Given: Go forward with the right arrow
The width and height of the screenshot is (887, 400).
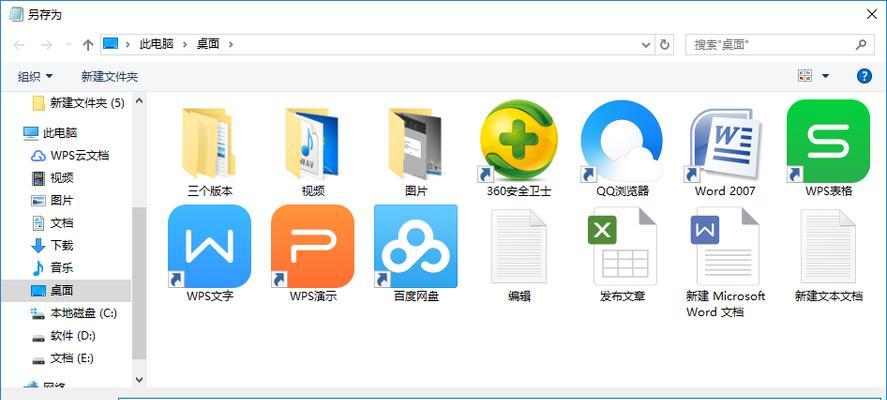Looking at the screenshot, I should pyautogui.click(x=46, y=45).
